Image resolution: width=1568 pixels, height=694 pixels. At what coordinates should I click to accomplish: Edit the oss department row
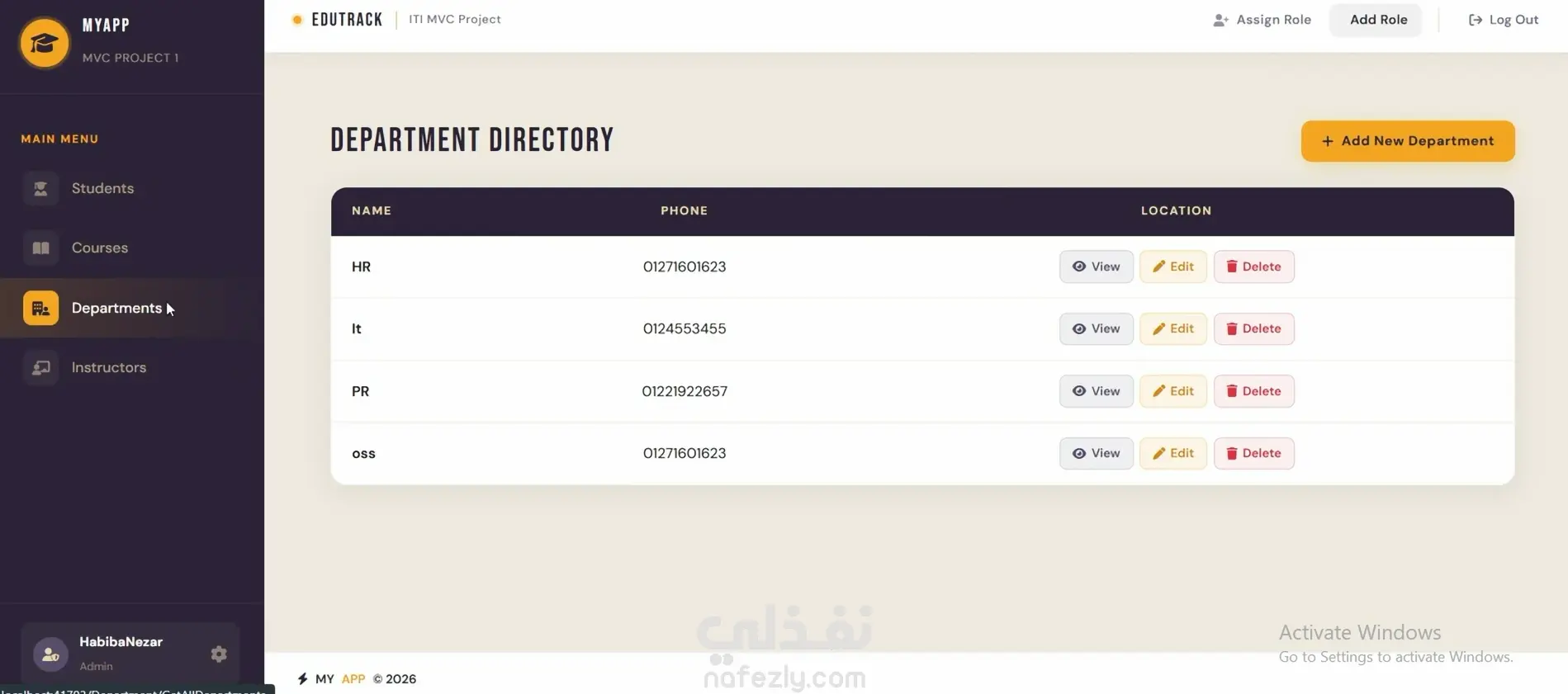point(1172,453)
